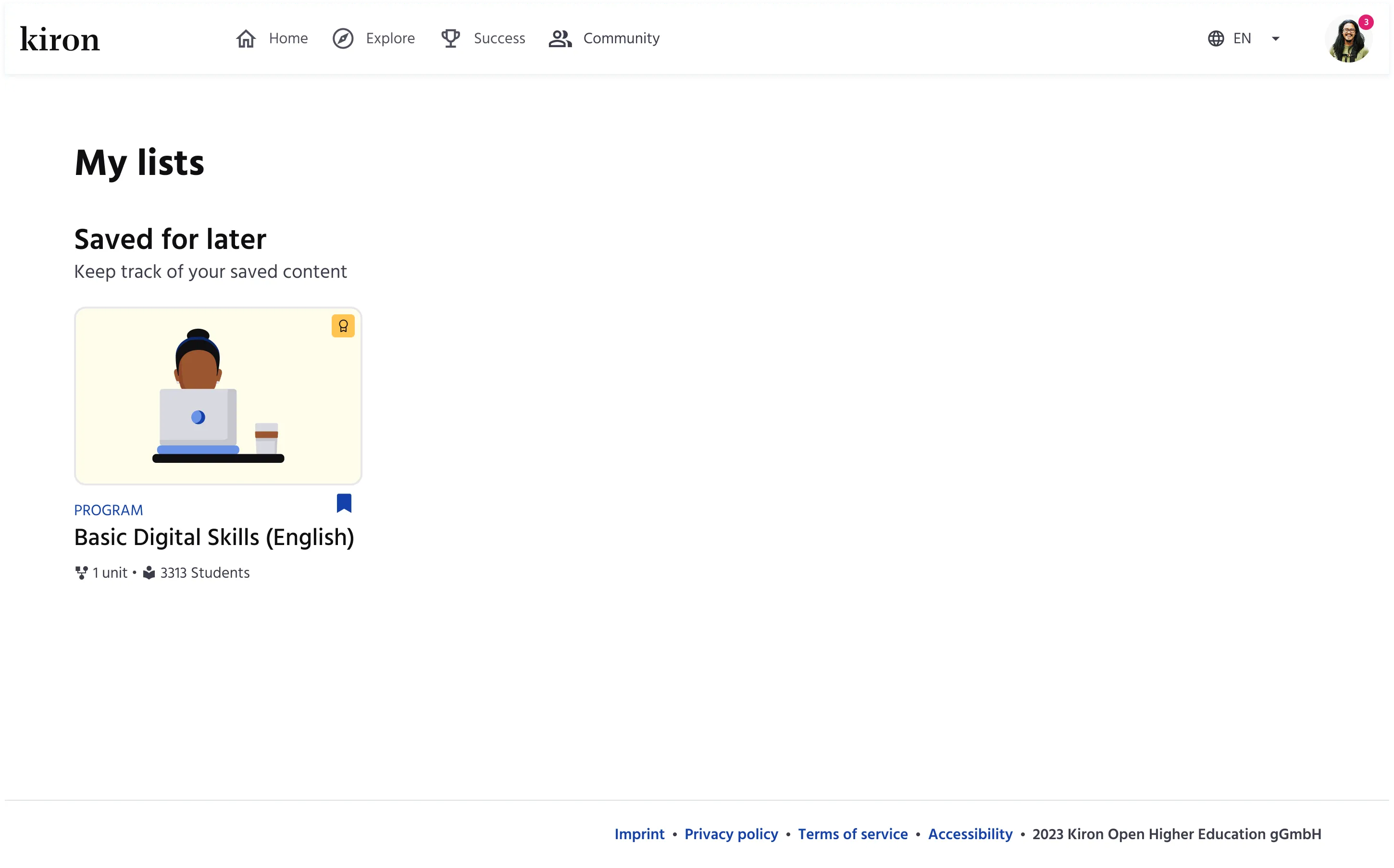
Task: Navigate to the Community section
Action: tap(621, 38)
